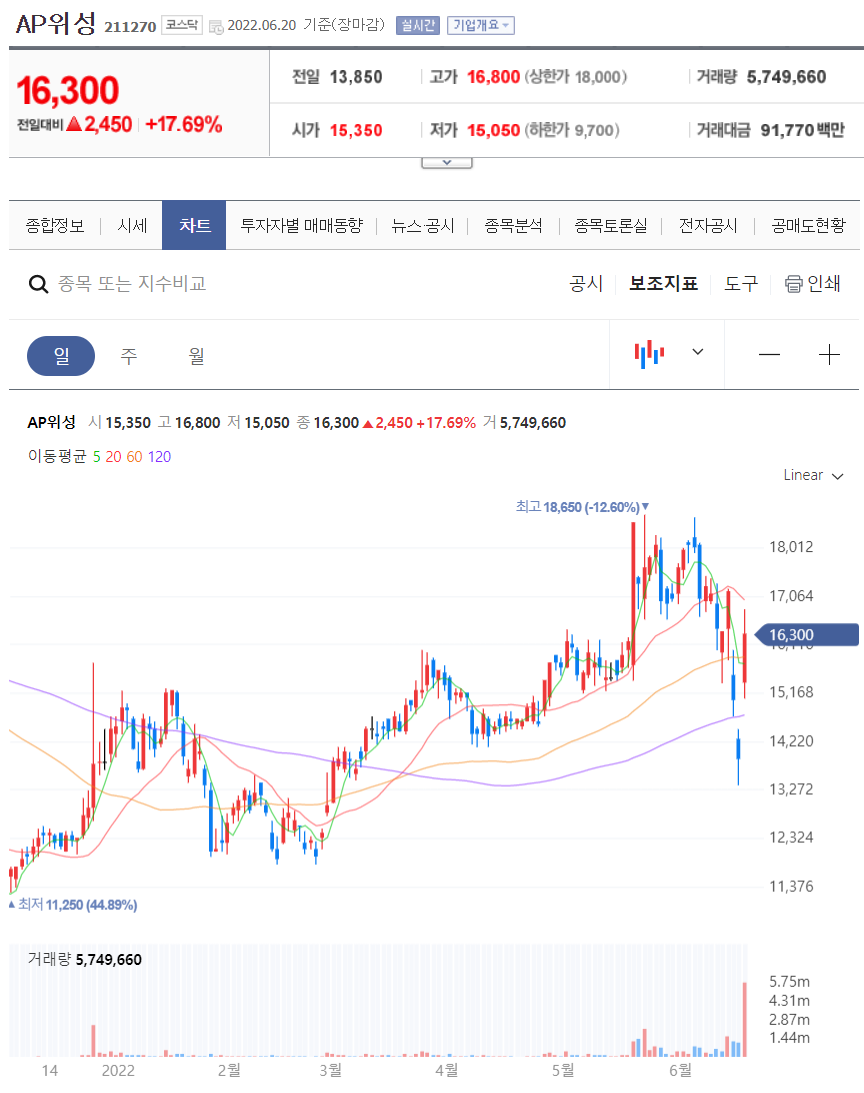Click the 18,012 price axis label
Image resolution: width=864 pixels, height=1093 pixels.
click(791, 547)
